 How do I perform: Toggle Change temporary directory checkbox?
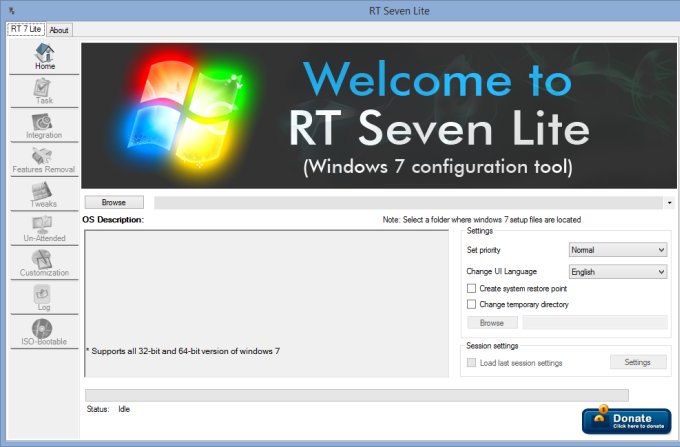pos(472,304)
